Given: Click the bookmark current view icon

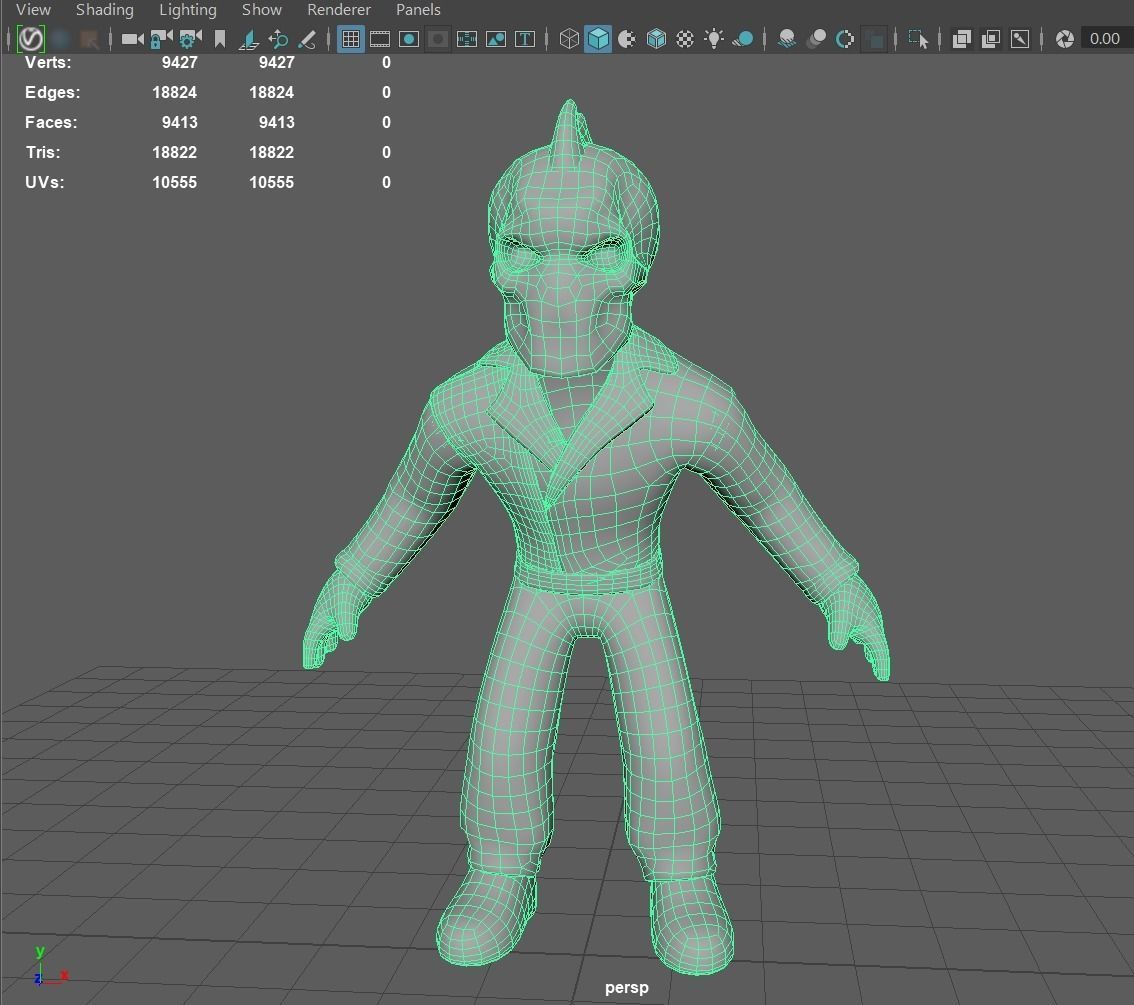Looking at the screenshot, I should (219, 38).
